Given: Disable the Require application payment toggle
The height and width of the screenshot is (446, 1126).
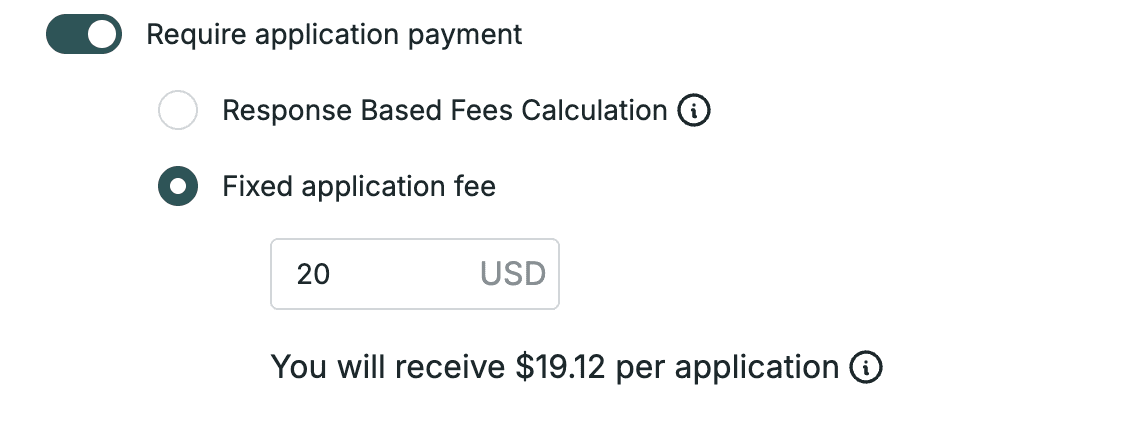Looking at the screenshot, I should coord(84,34).
